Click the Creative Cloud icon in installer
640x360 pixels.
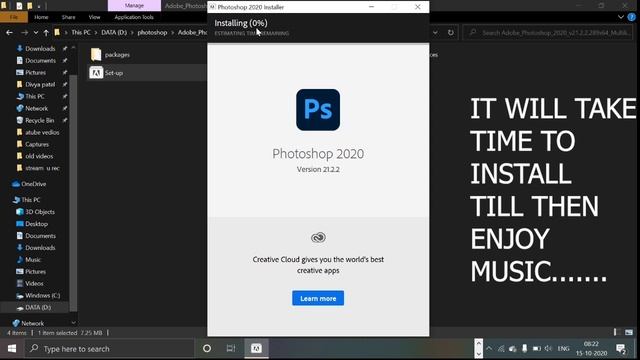[318, 237]
